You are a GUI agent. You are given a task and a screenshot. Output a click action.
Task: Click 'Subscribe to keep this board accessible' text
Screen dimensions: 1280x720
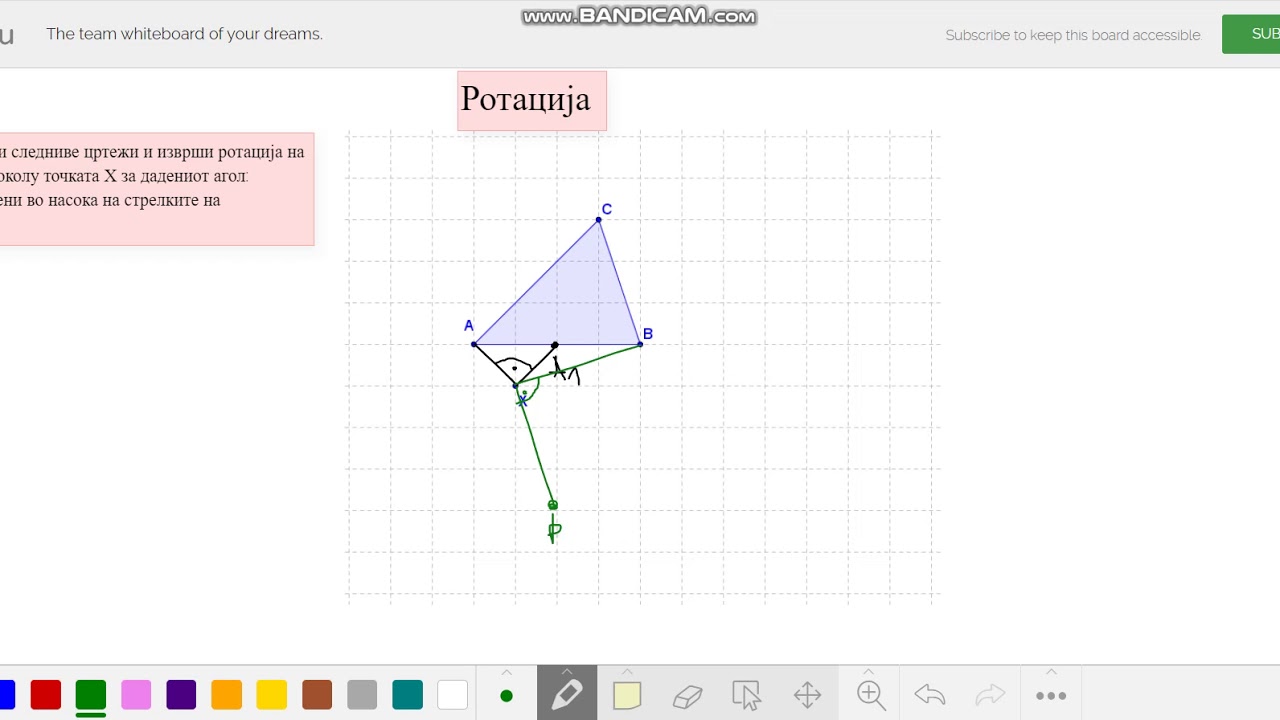tap(1073, 35)
